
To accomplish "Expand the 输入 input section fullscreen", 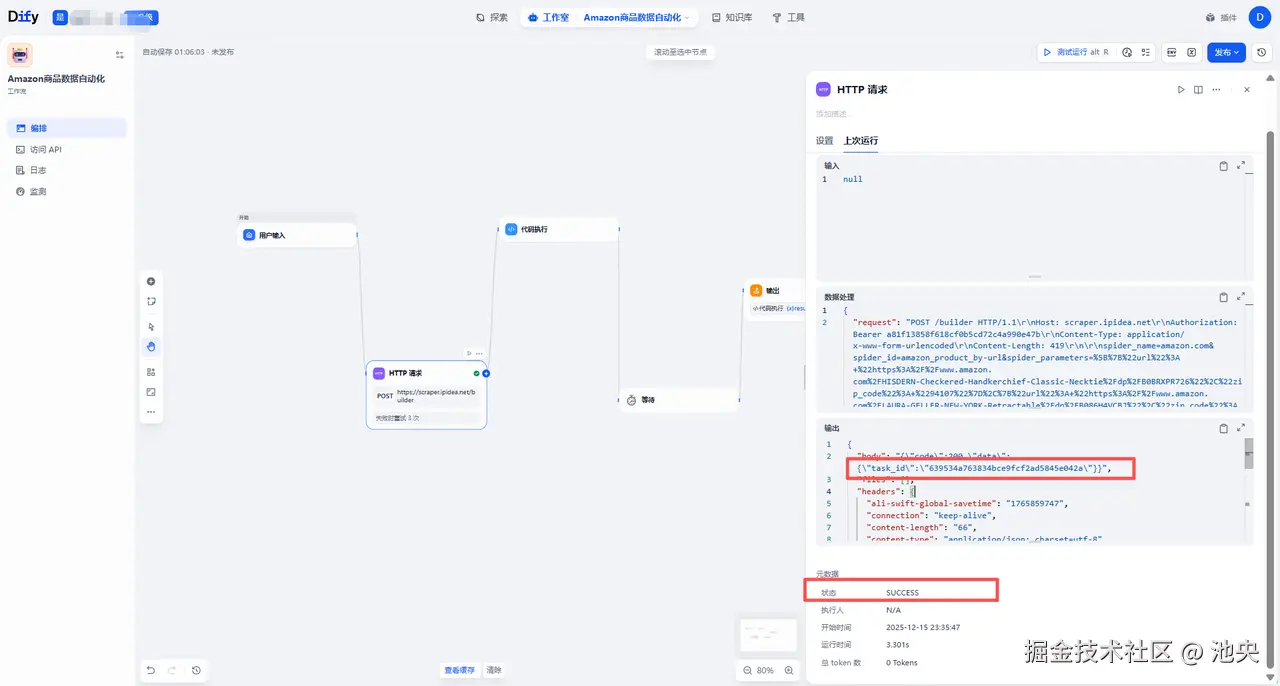I will click(1241, 166).
